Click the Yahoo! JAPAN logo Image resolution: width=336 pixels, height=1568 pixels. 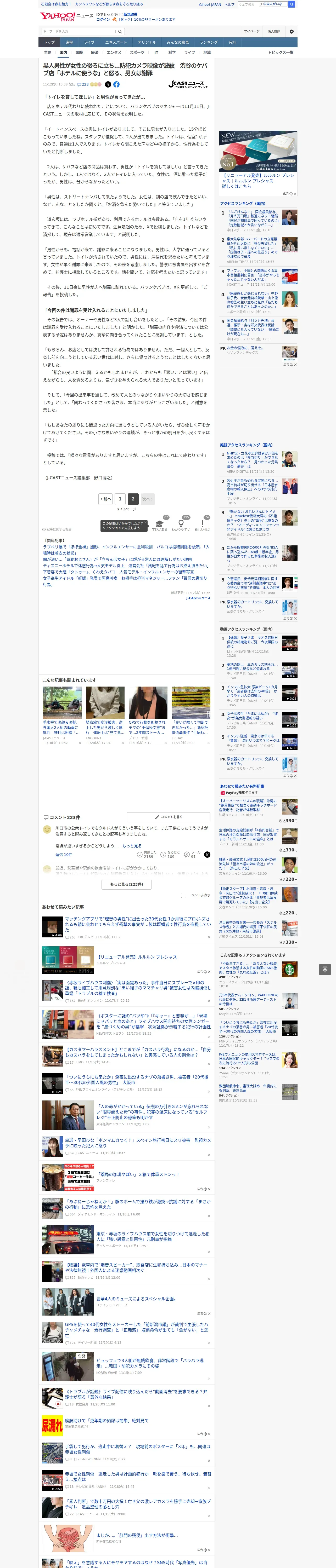pos(57,16)
